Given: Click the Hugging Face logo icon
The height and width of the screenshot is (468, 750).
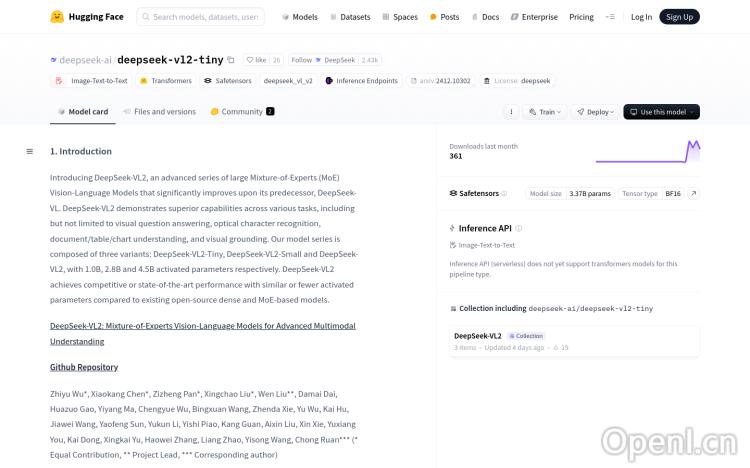Looking at the screenshot, I should point(57,17).
